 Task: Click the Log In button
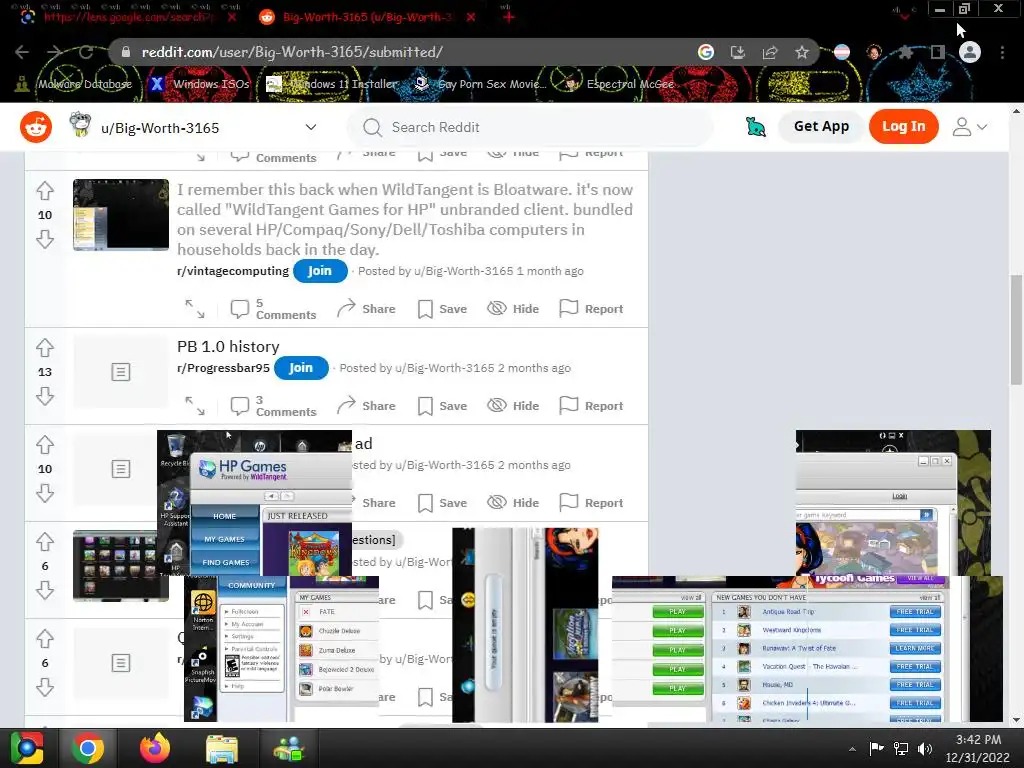[903, 127]
